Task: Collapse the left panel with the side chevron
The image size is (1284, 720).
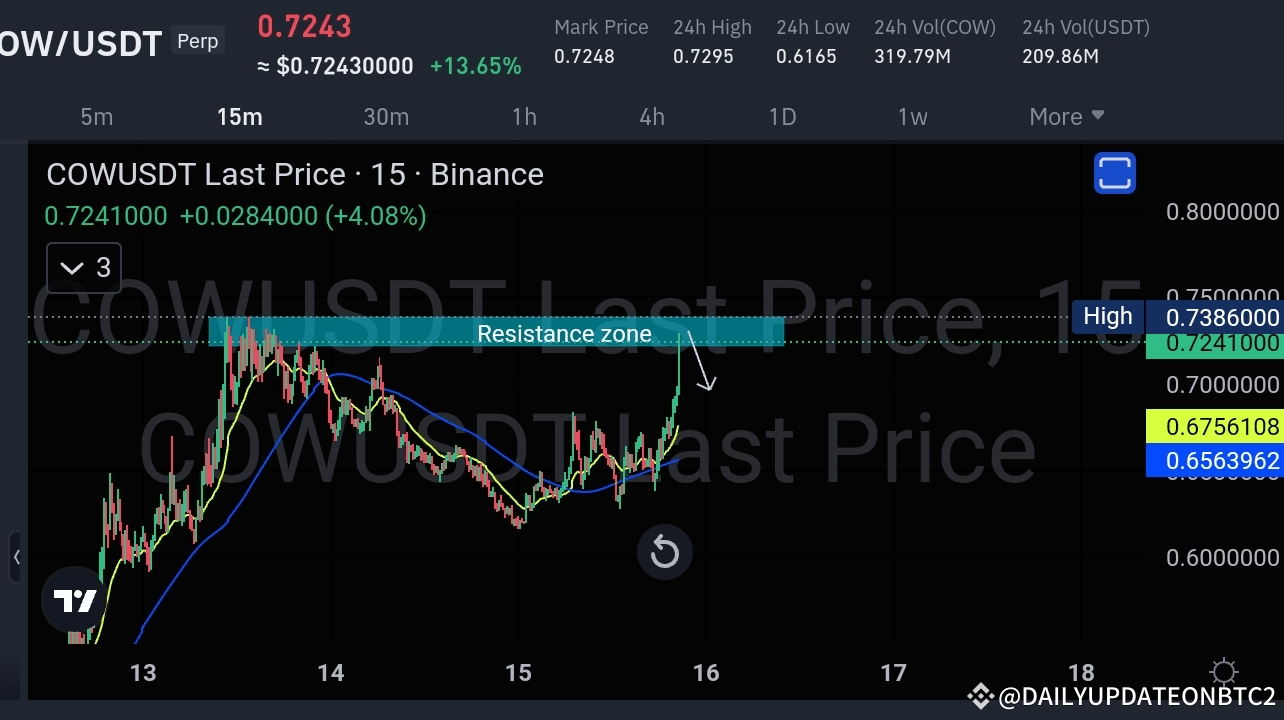Action: [16, 558]
